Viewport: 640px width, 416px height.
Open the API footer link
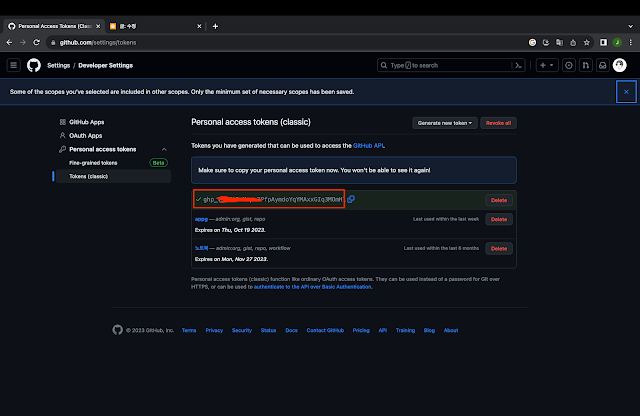coord(382,330)
